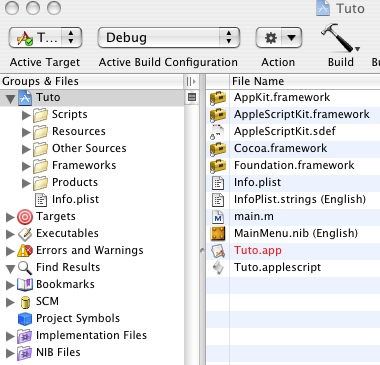Click the Foundation.framework toolbox icon
380x365 pixels.
click(218, 166)
